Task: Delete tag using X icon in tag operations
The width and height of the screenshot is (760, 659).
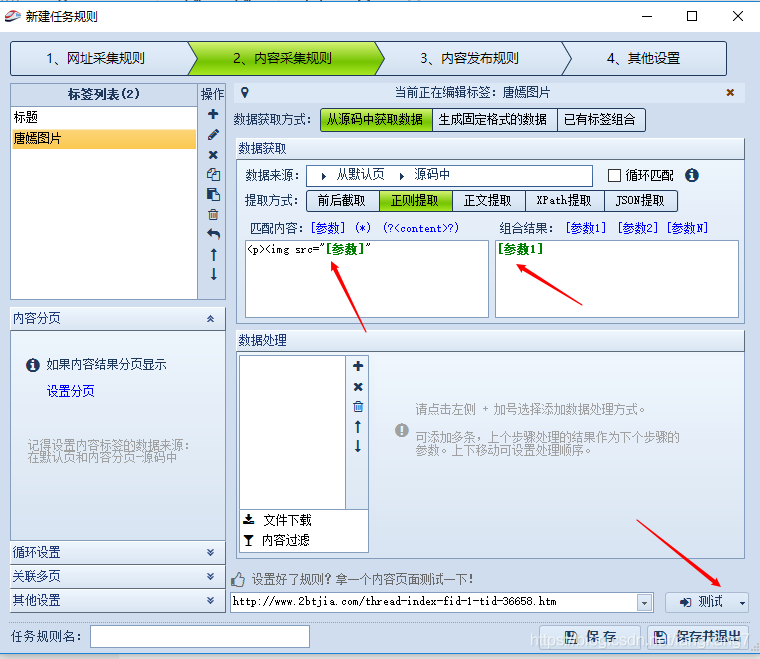Action: point(213,155)
